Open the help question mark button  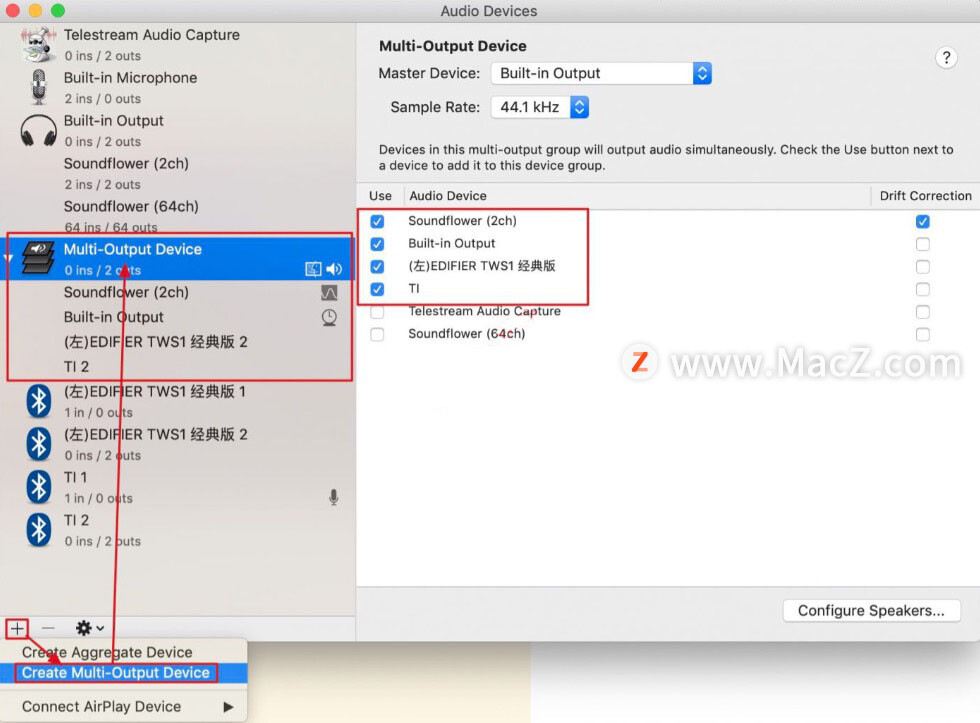(x=945, y=58)
